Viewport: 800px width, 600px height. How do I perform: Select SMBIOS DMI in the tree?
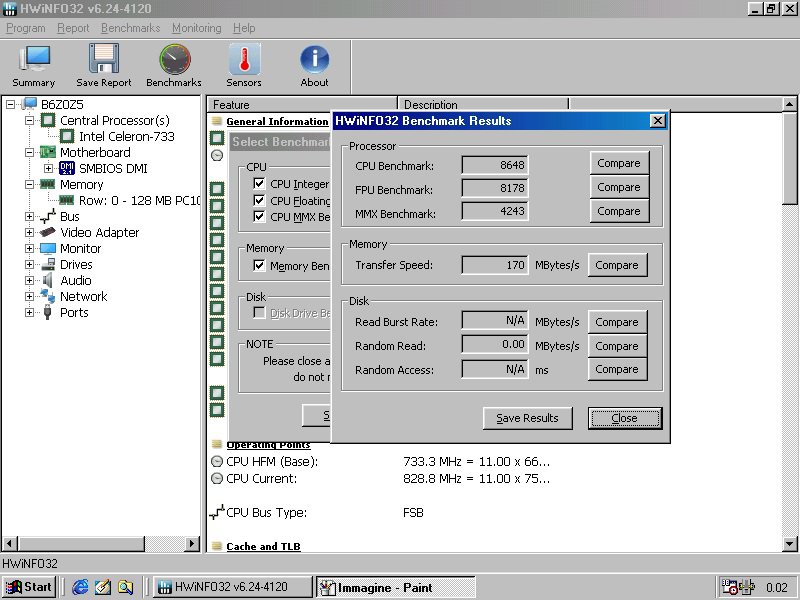112,168
